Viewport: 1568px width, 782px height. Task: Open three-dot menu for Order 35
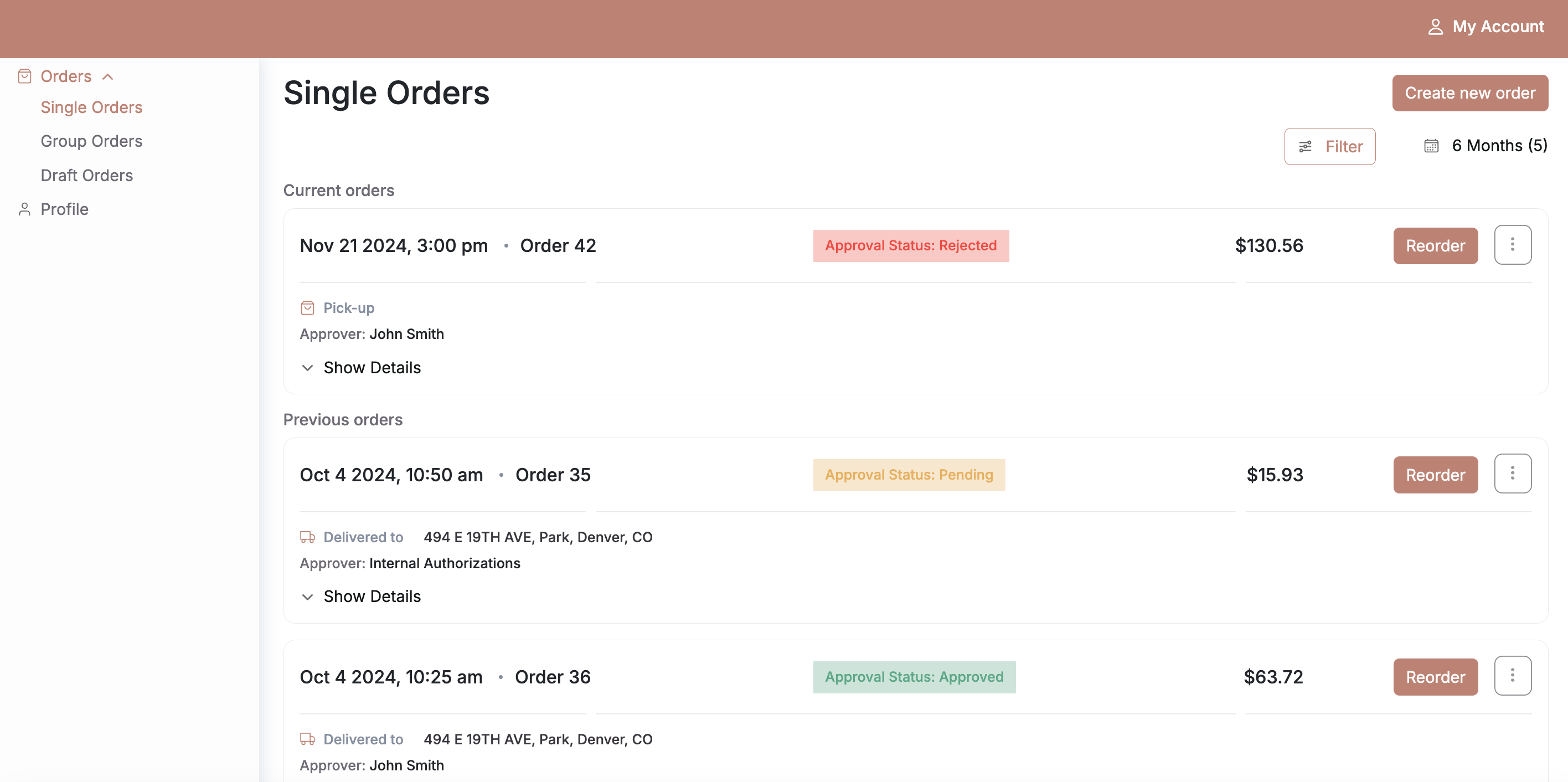click(1513, 473)
